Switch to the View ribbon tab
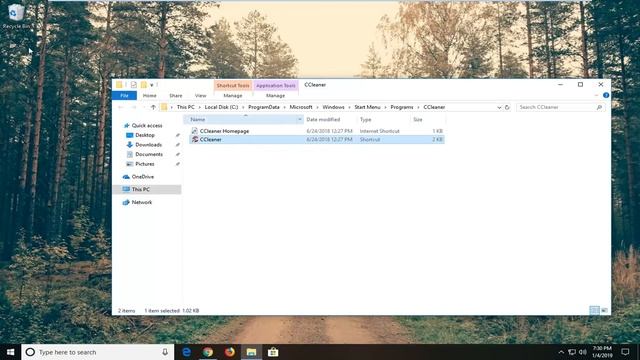 pos(200,96)
